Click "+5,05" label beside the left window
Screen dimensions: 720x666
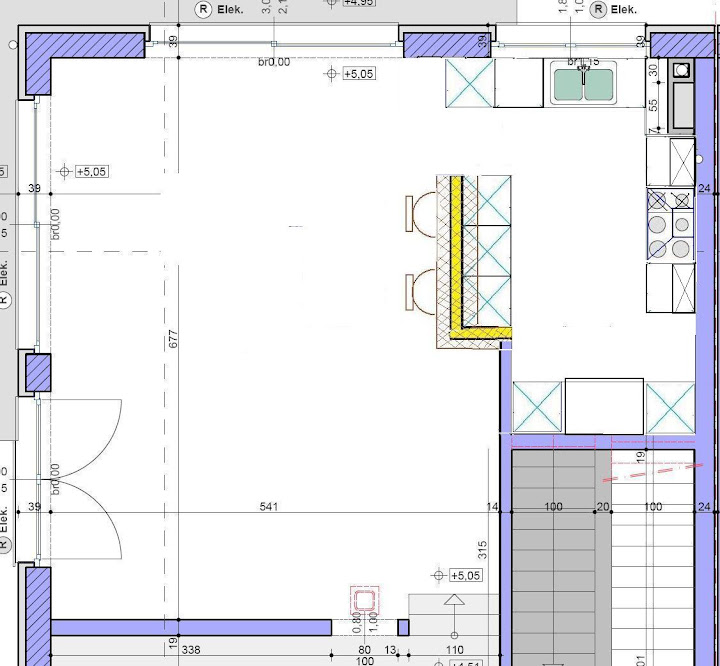coord(92,171)
